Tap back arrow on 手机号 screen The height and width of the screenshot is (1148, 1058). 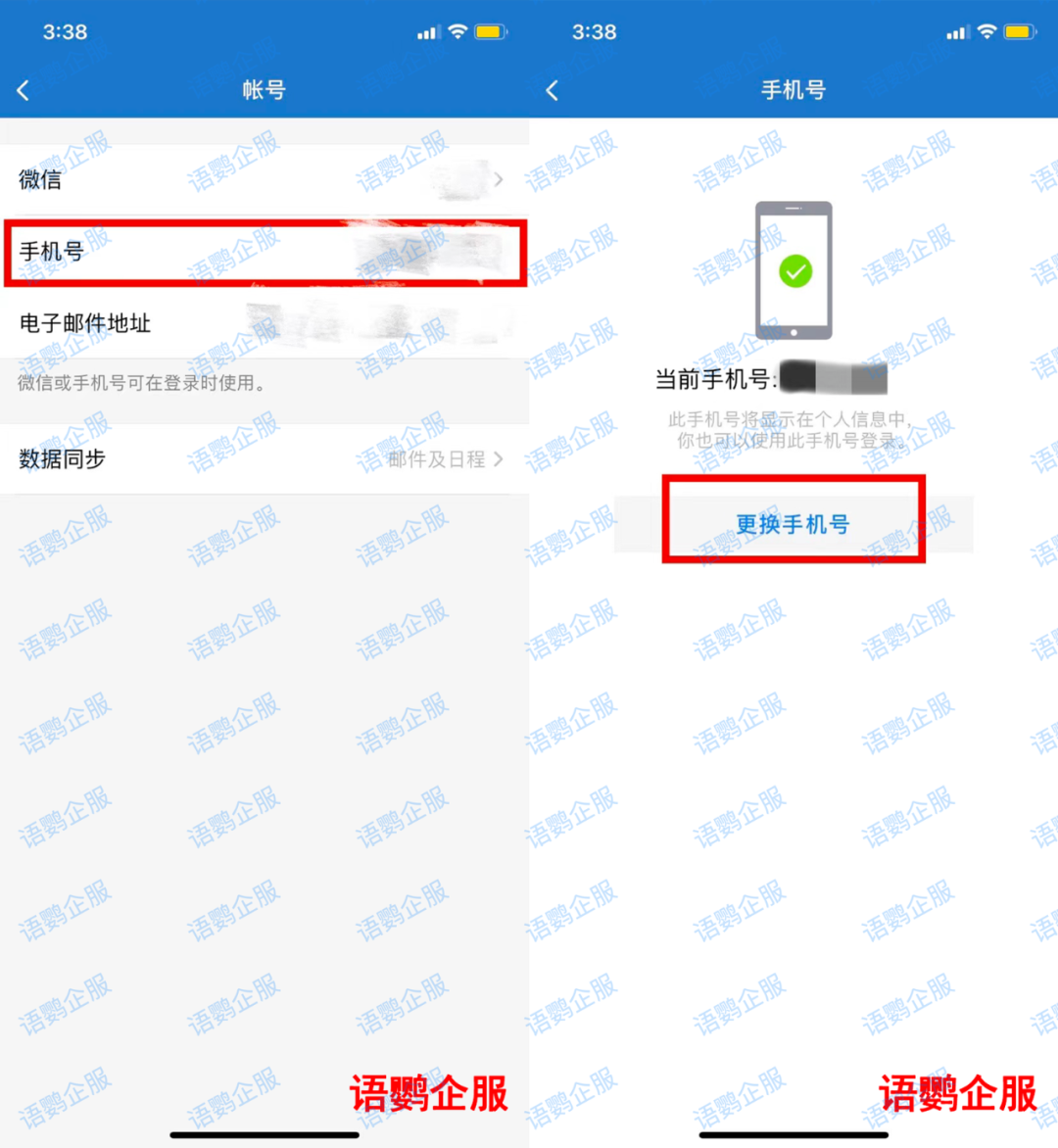click(553, 91)
